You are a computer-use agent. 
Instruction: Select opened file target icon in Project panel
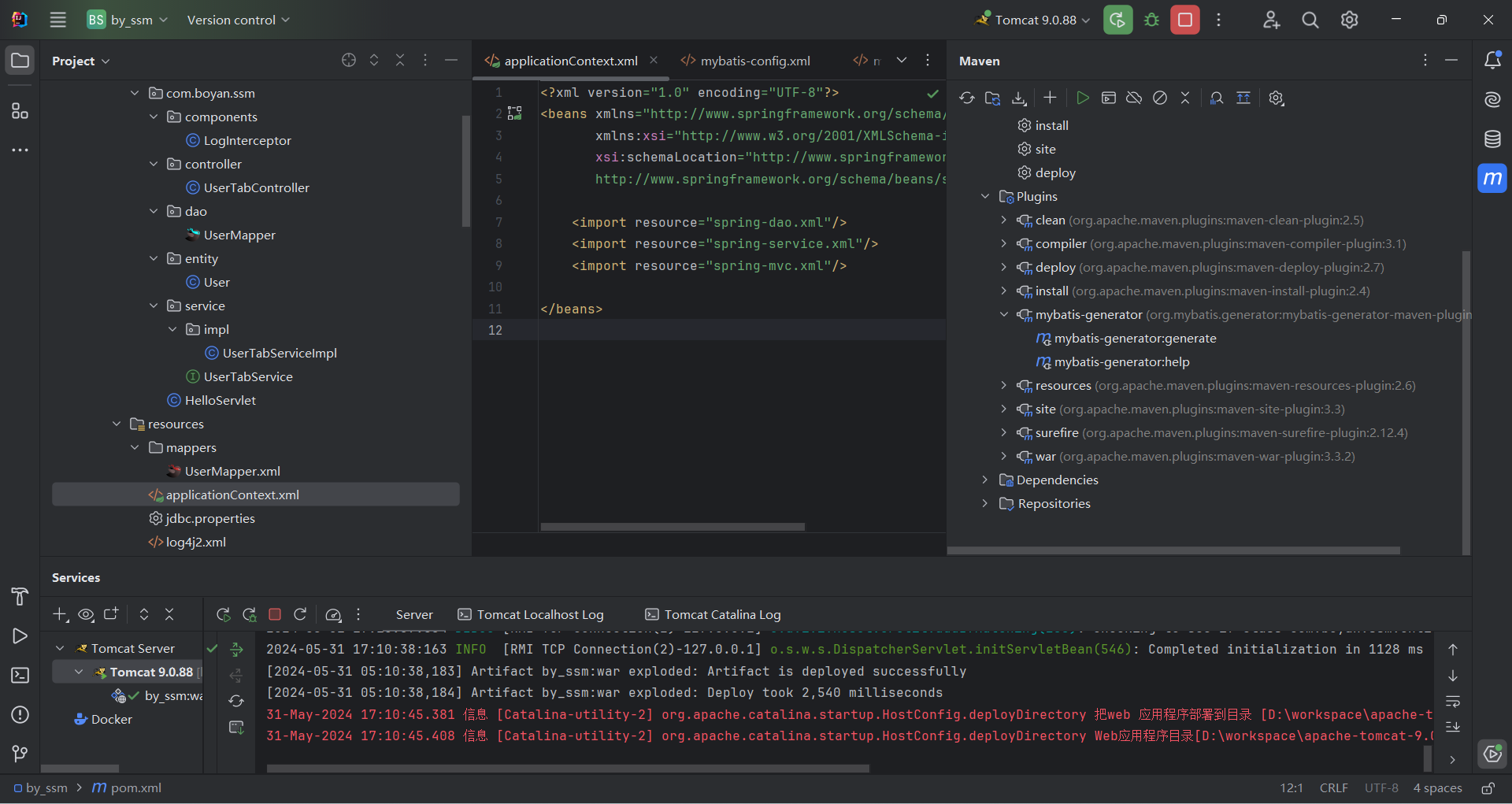[349, 61]
